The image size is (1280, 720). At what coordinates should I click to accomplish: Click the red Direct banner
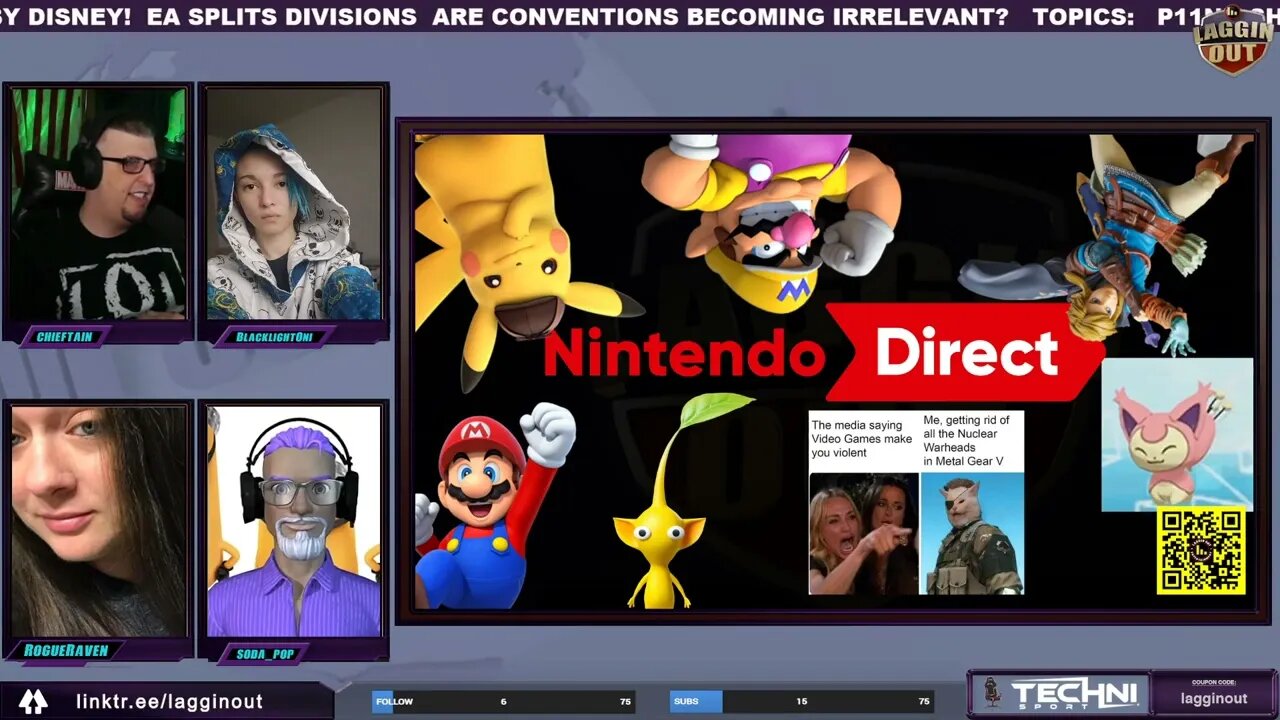click(965, 352)
